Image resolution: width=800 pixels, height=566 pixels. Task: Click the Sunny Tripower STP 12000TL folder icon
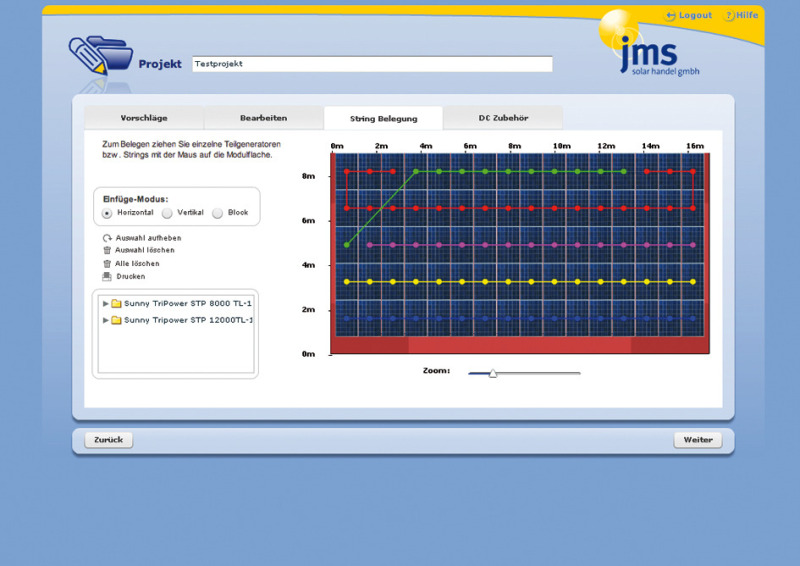click(116, 320)
